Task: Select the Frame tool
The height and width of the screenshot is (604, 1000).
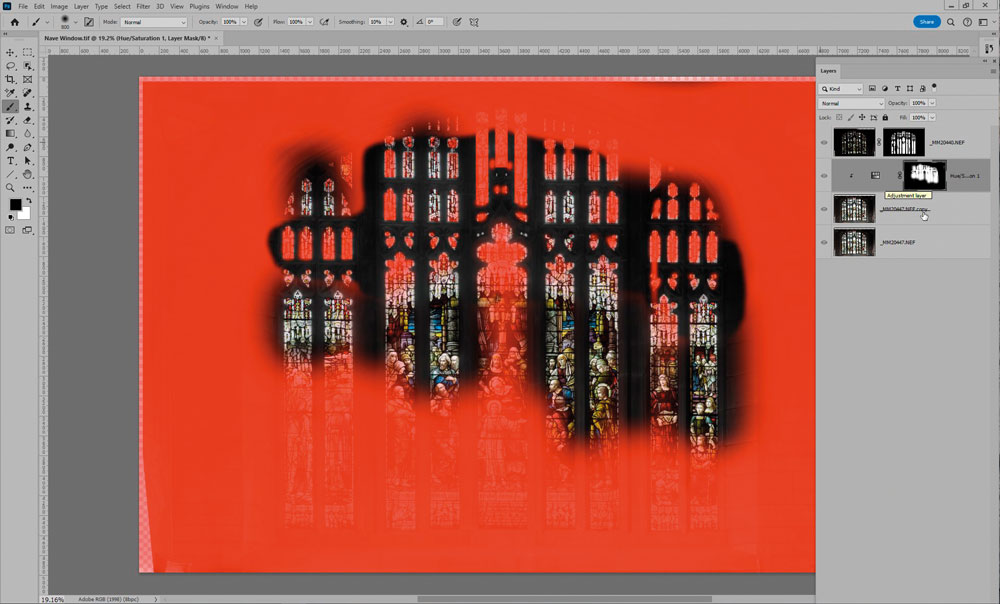Action: point(27,80)
